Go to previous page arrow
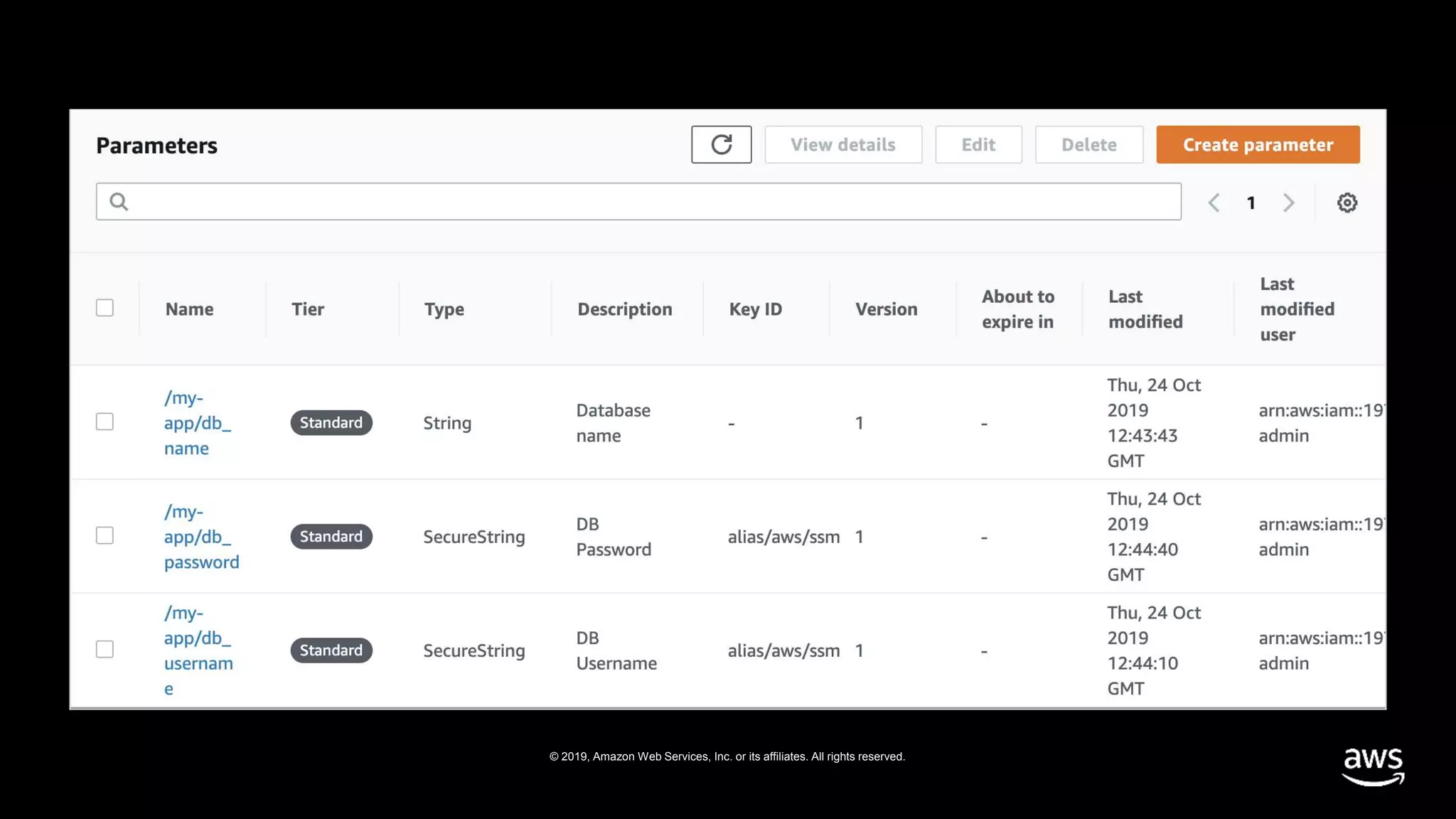Screen dimensions: 1456x819 (x=1214, y=203)
